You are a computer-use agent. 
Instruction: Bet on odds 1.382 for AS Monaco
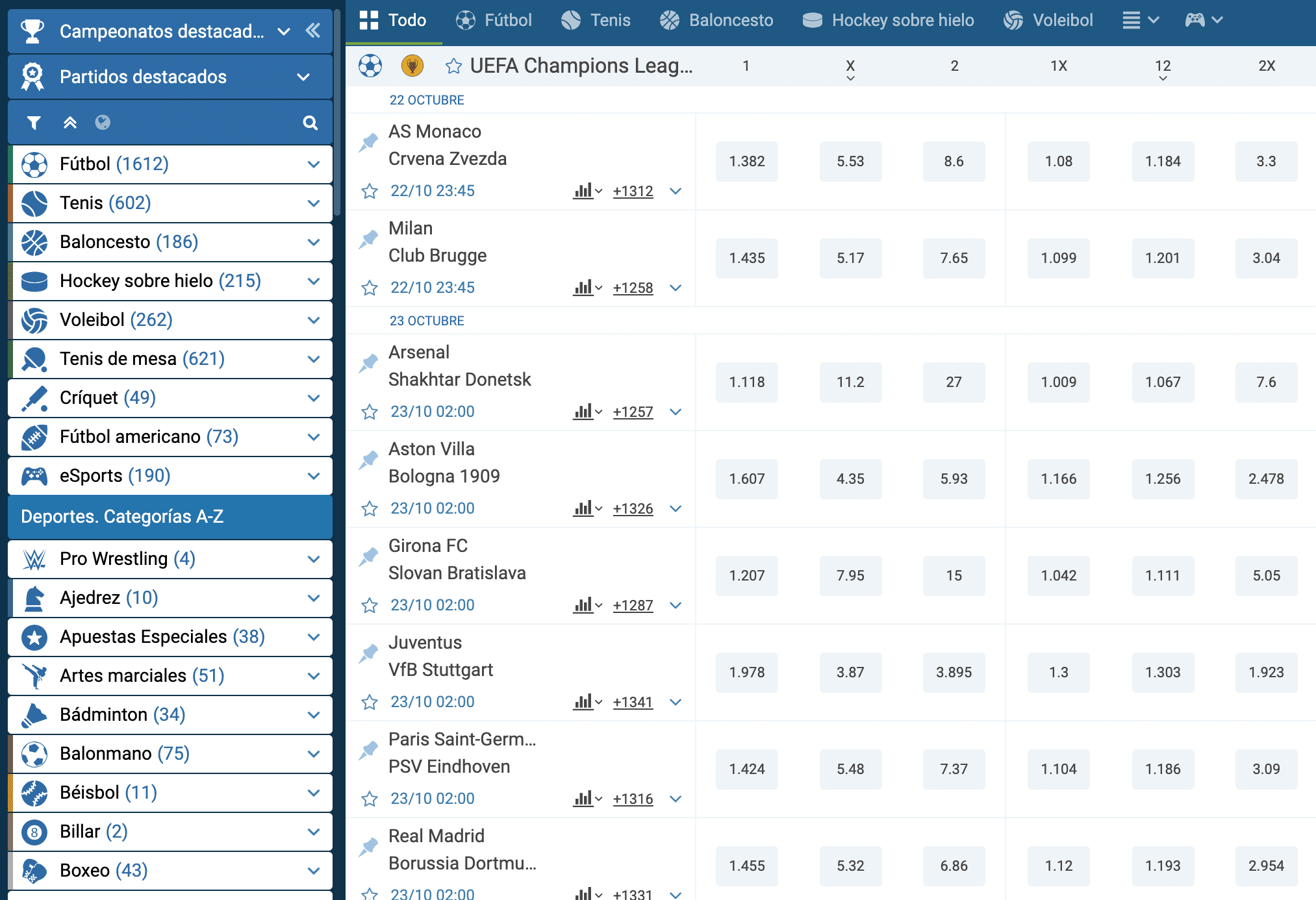(746, 161)
